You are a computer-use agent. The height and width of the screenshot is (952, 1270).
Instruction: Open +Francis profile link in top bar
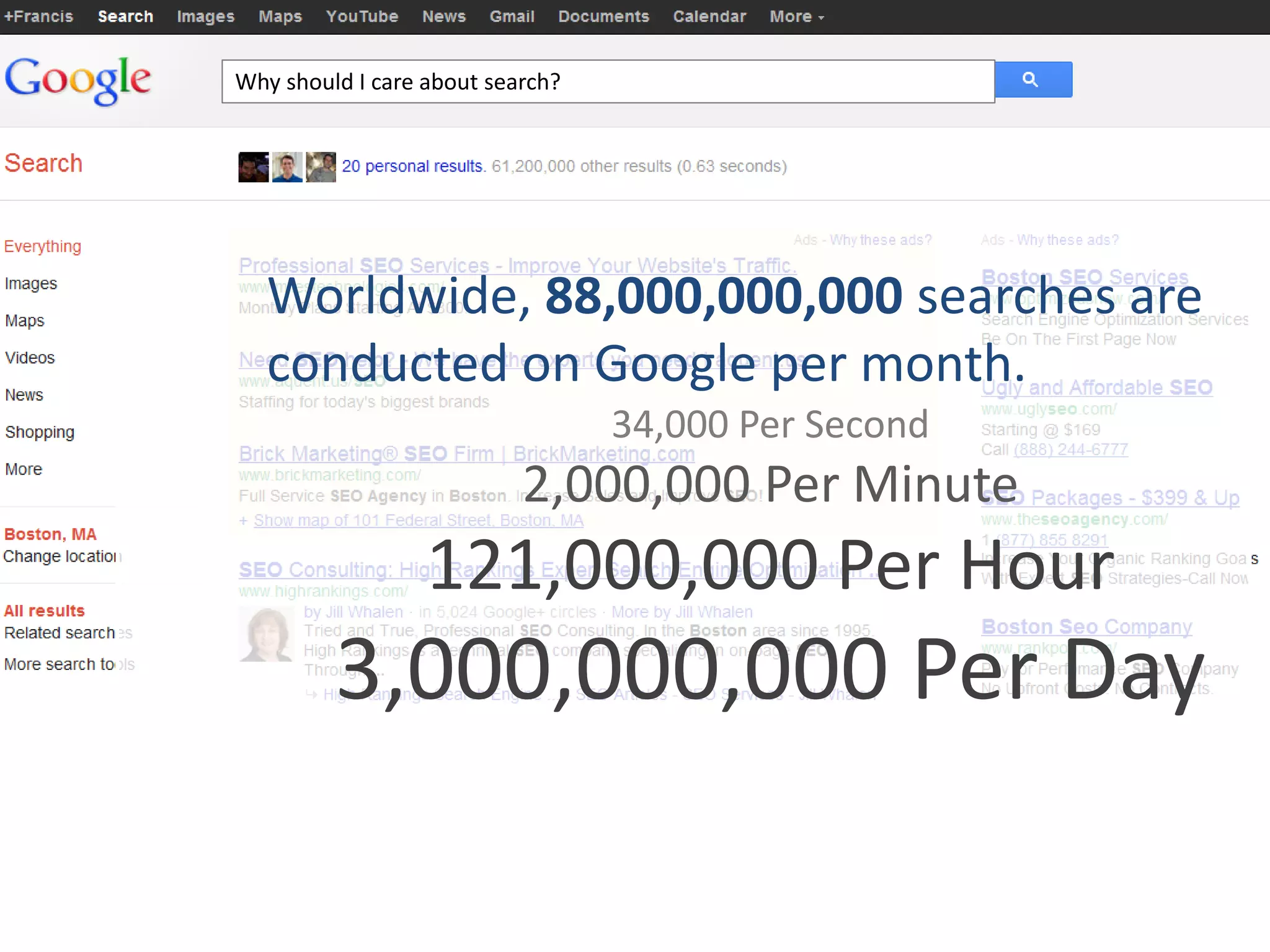(38, 17)
